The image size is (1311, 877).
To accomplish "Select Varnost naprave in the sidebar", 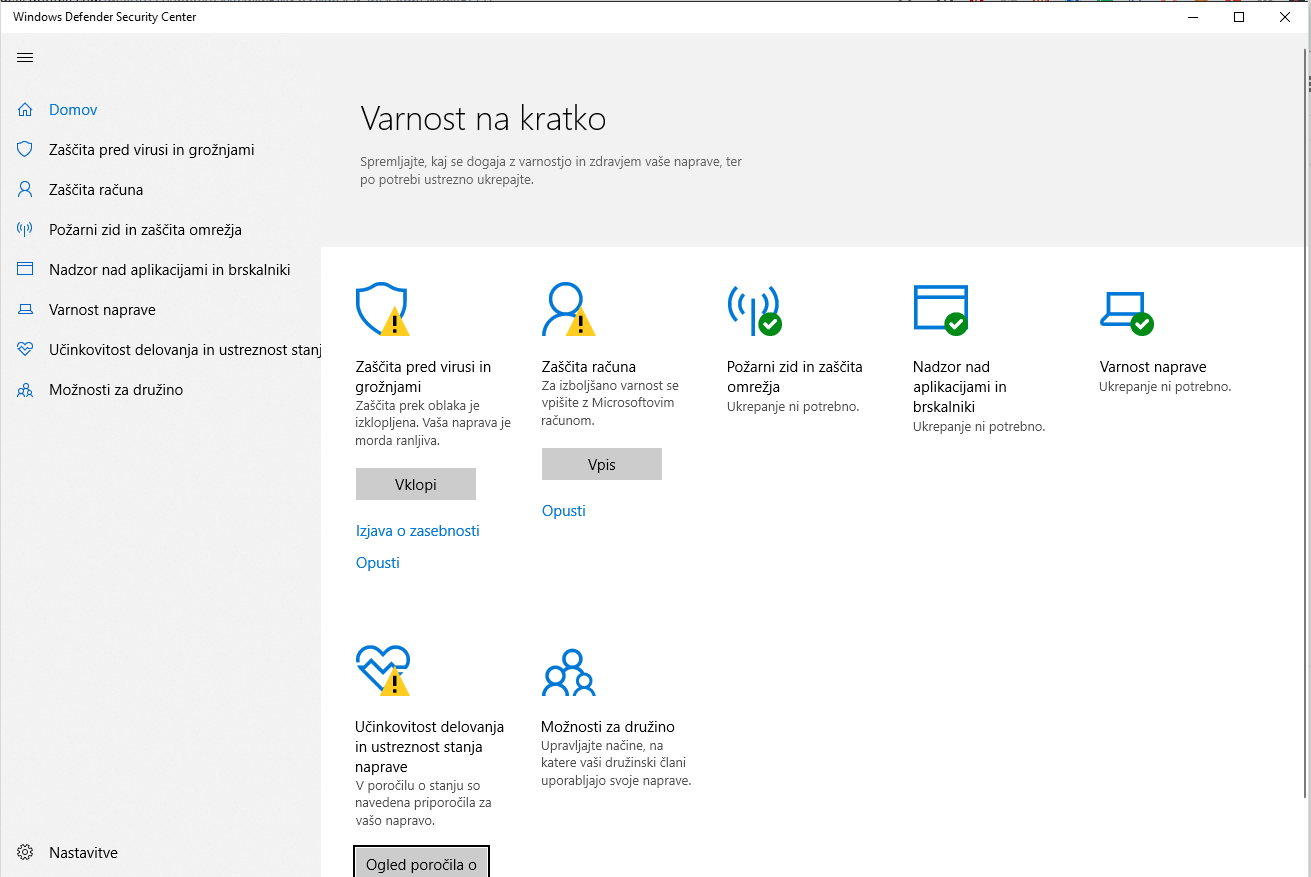I will click(102, 310).
